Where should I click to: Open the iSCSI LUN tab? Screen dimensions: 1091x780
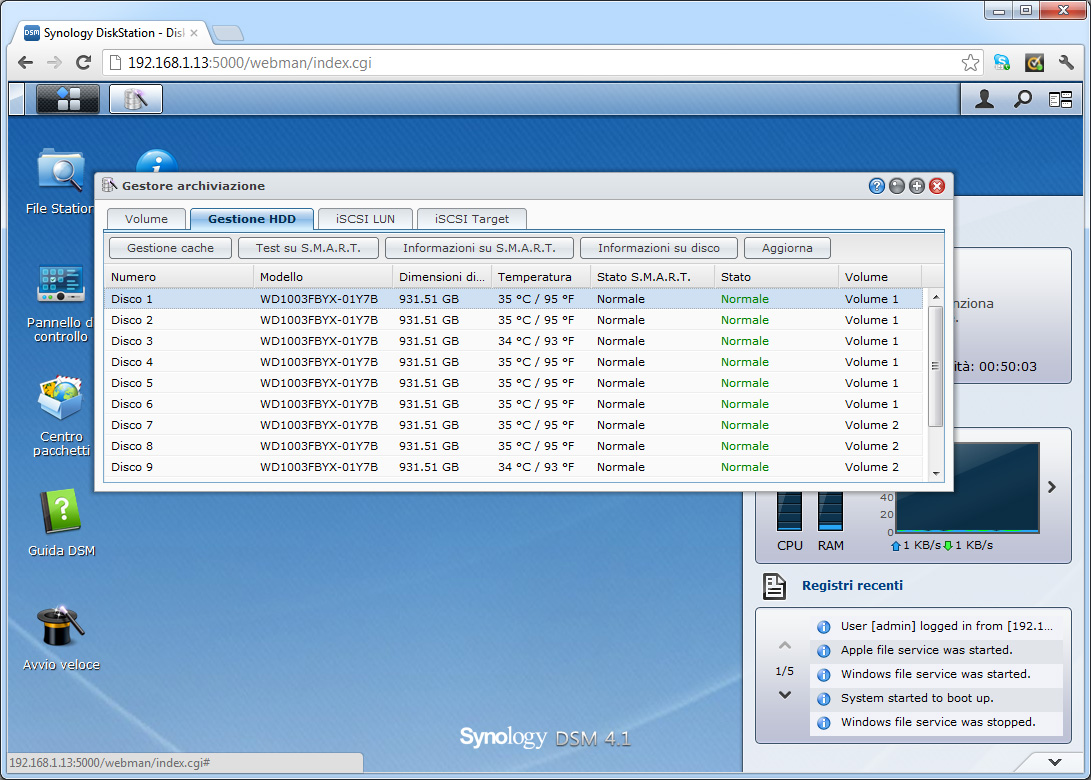[365, 218]
